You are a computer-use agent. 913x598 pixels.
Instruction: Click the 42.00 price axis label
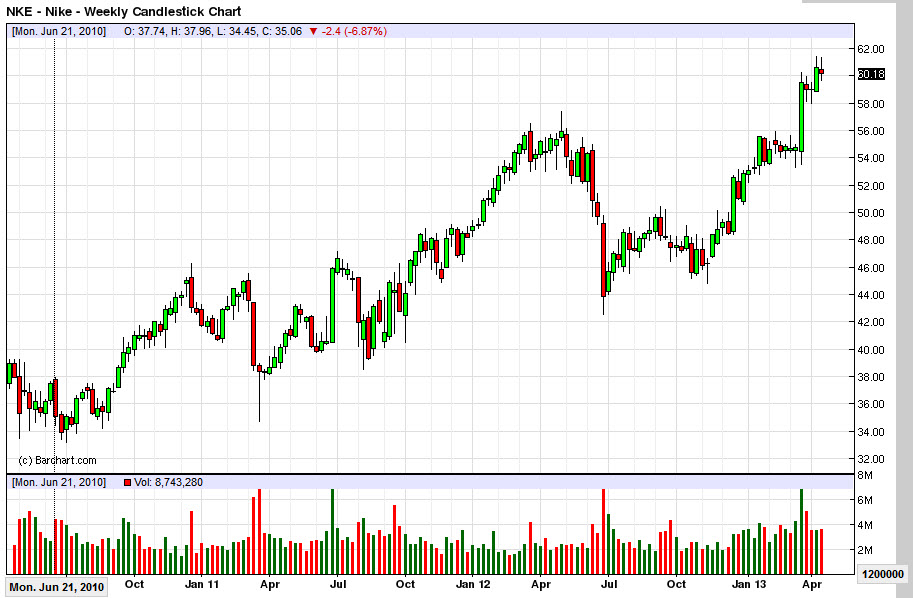pos(871,322)
